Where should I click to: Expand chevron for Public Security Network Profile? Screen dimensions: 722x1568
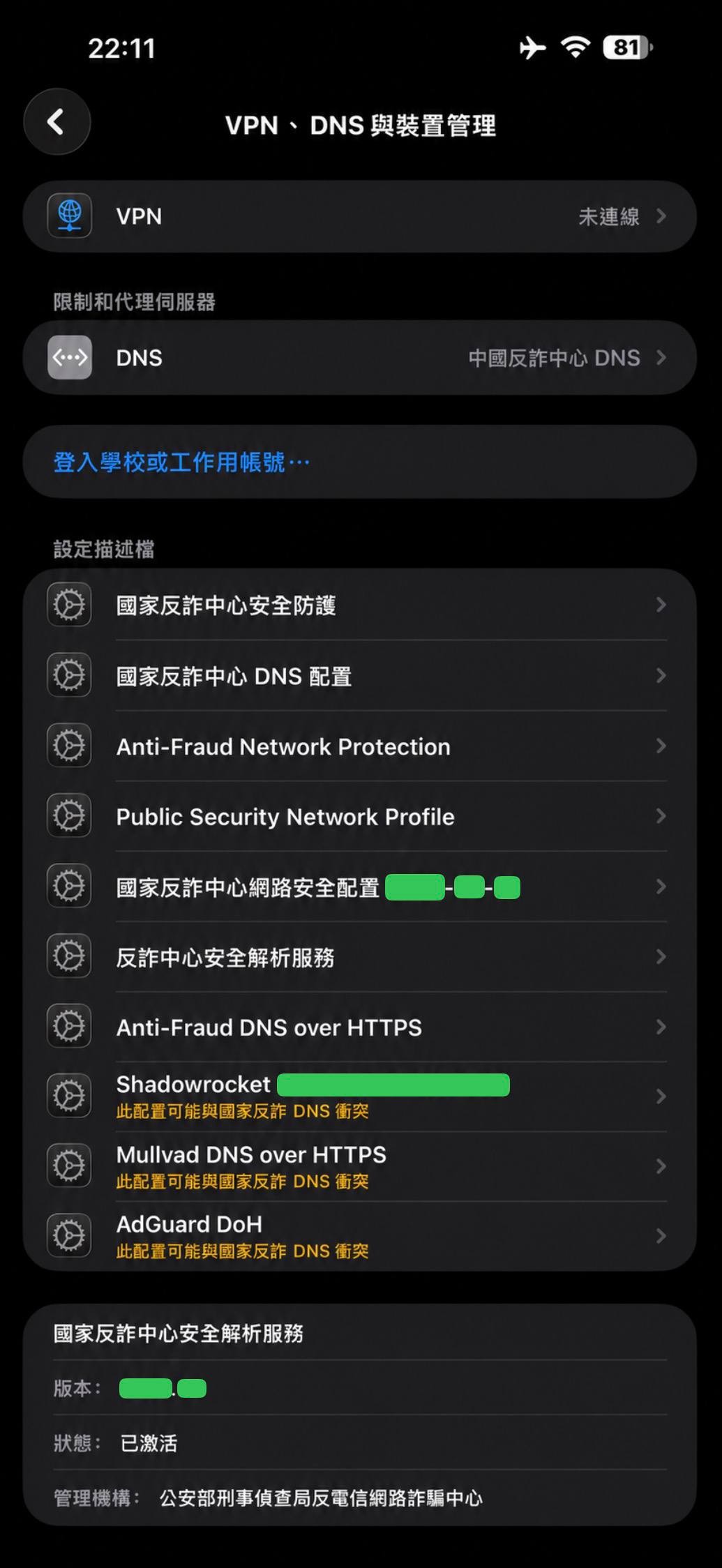click(661, 816)
